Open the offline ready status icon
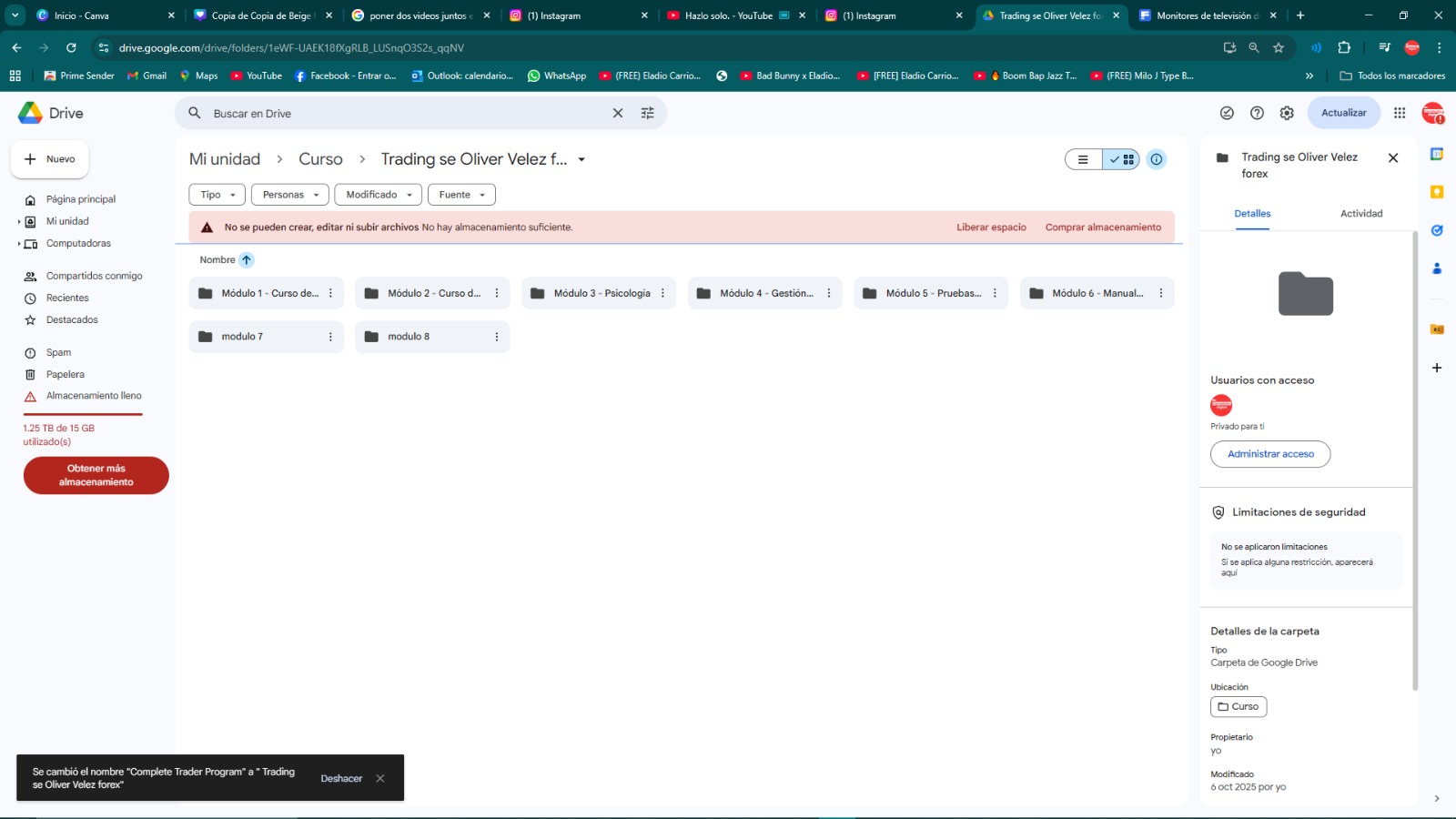The image size is (1456, 819). [x=1227, y=113]
